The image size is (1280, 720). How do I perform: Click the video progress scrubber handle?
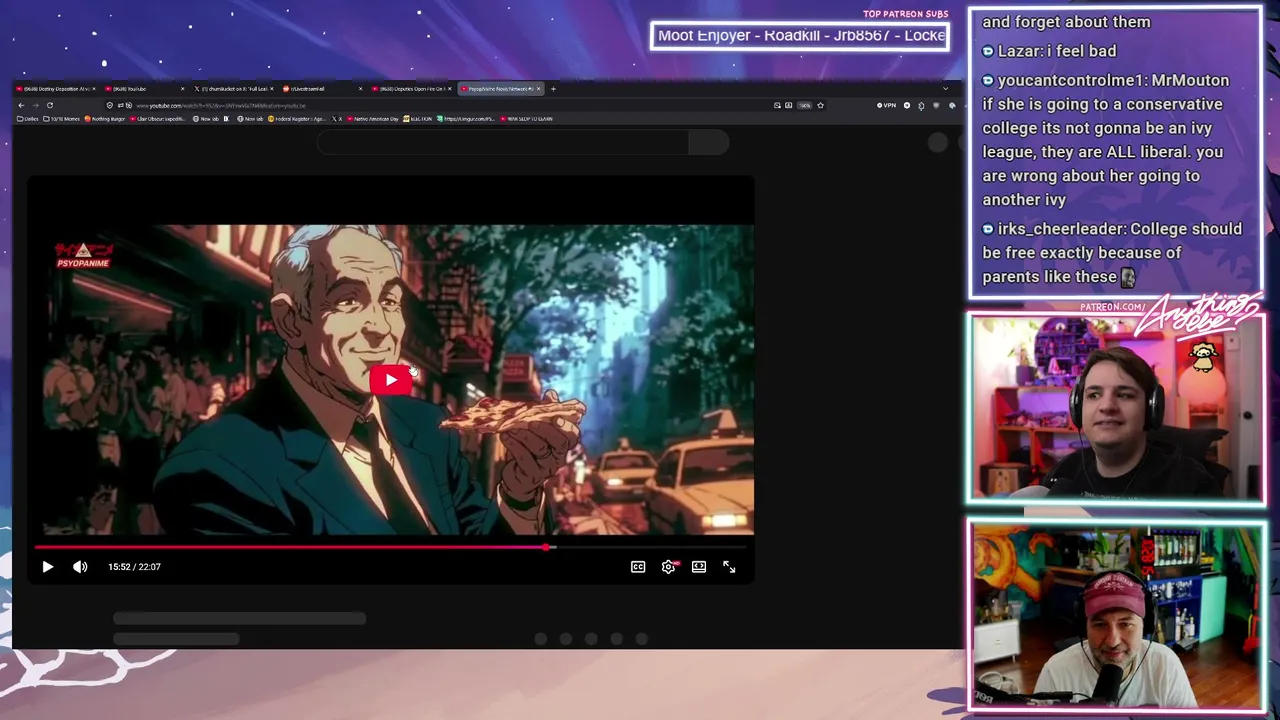coord(547,547)
